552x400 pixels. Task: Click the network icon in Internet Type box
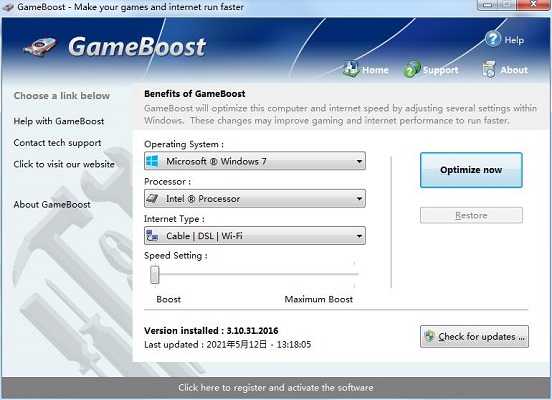(152, 236)
